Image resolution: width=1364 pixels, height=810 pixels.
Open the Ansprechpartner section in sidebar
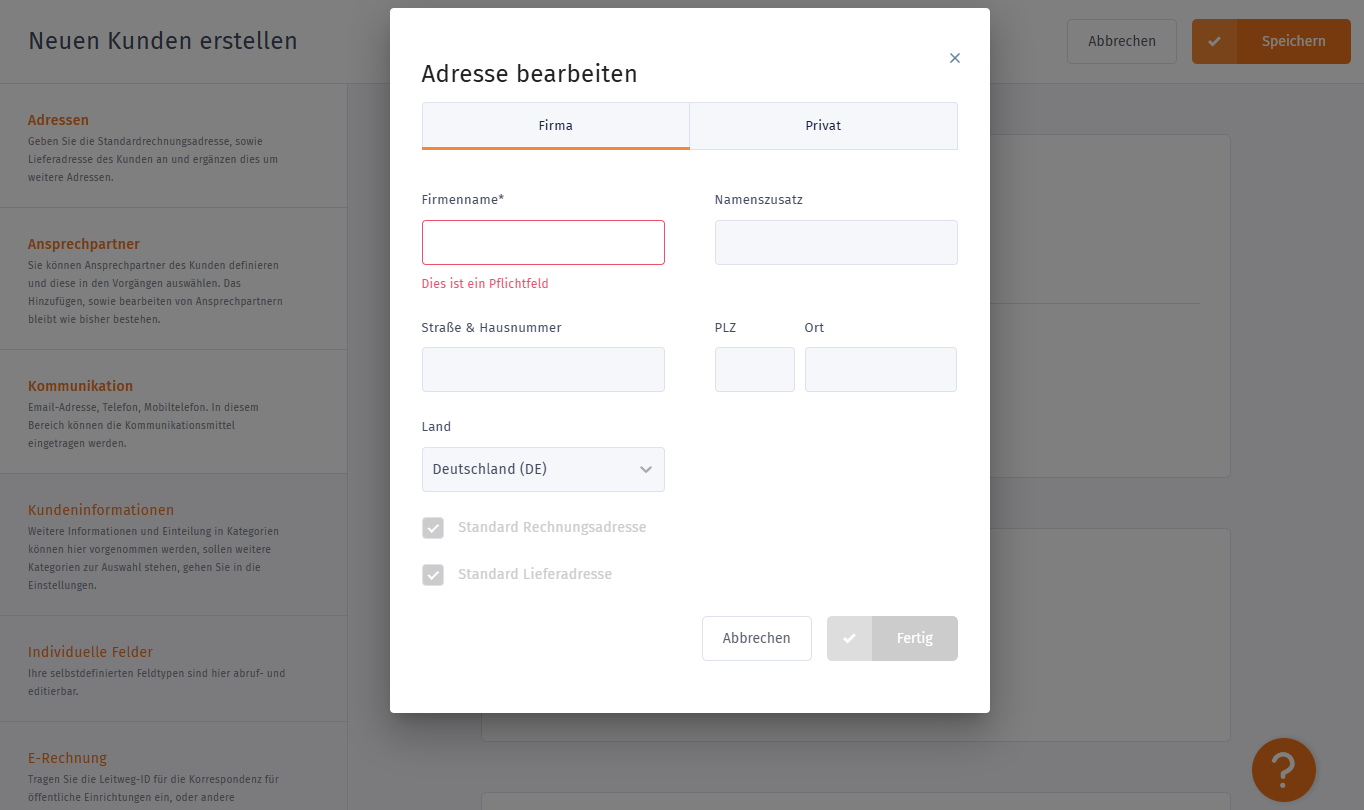click(174, 279)
